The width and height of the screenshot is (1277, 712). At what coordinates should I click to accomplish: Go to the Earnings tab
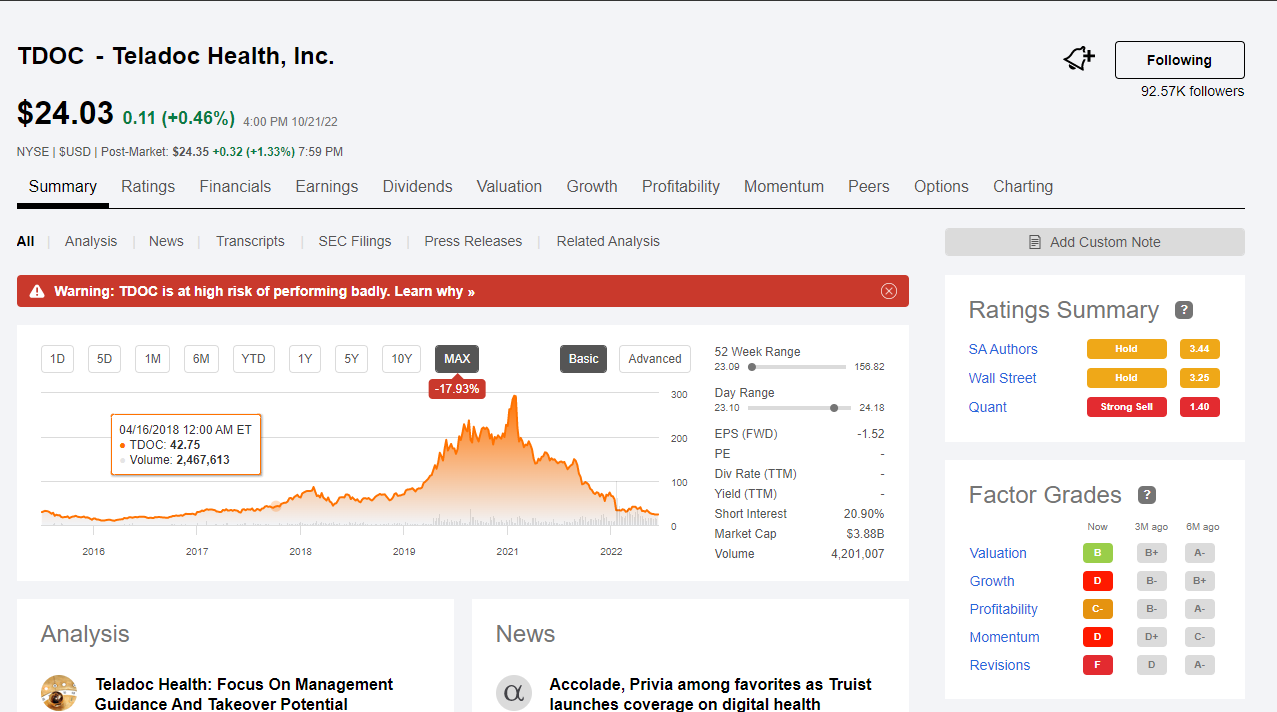[327, 186]
